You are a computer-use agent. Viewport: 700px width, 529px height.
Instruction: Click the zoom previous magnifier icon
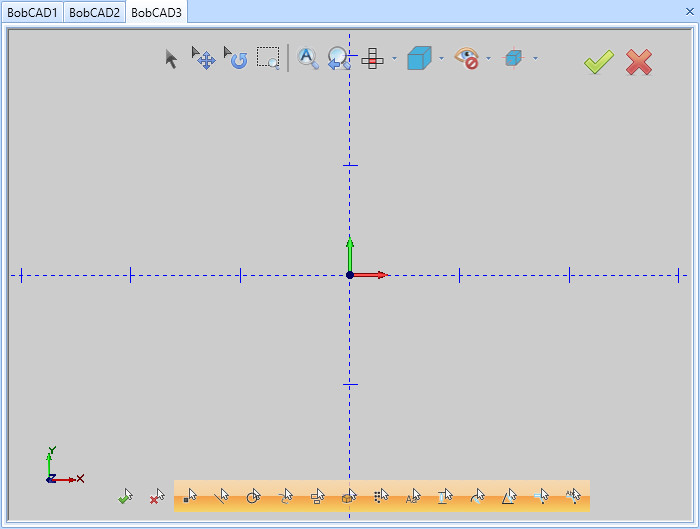339,59
